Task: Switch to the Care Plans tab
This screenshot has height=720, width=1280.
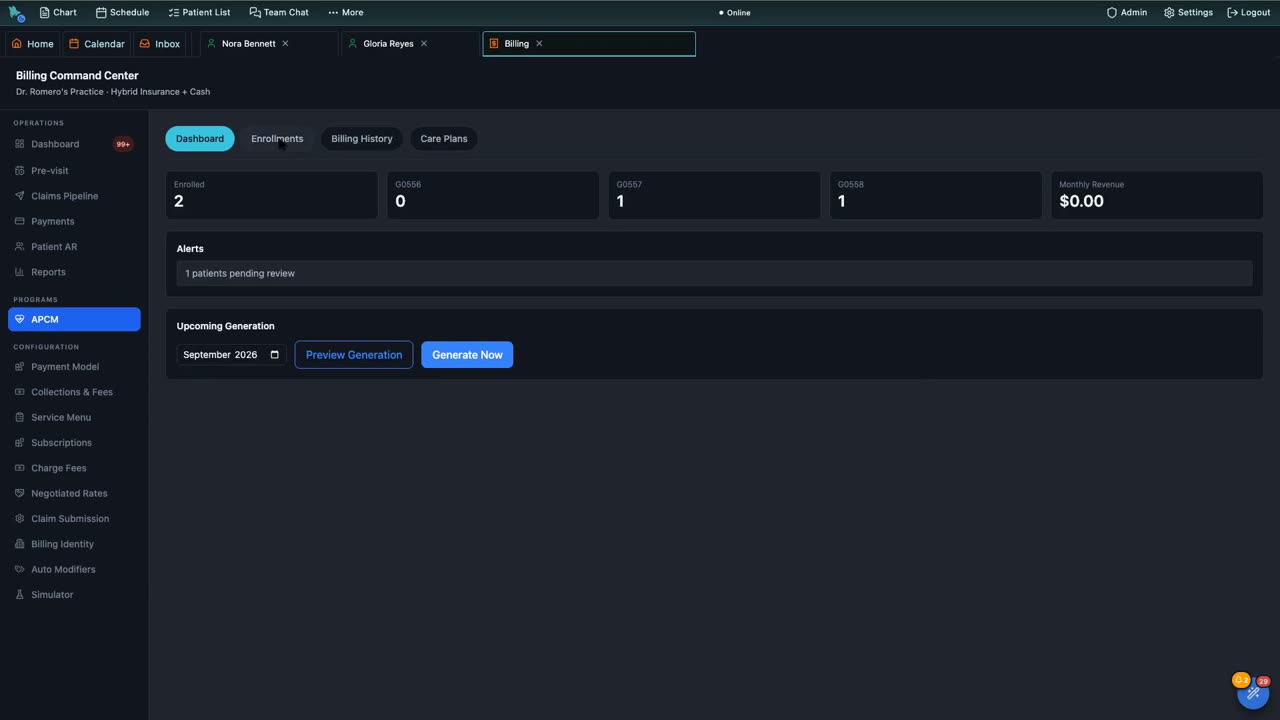Action: coord(444,139)
